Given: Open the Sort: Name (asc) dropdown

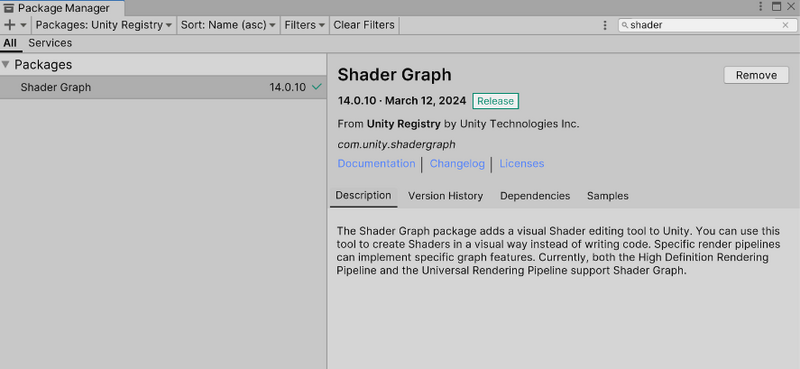Looking at the screenshot, I should 228,25.
